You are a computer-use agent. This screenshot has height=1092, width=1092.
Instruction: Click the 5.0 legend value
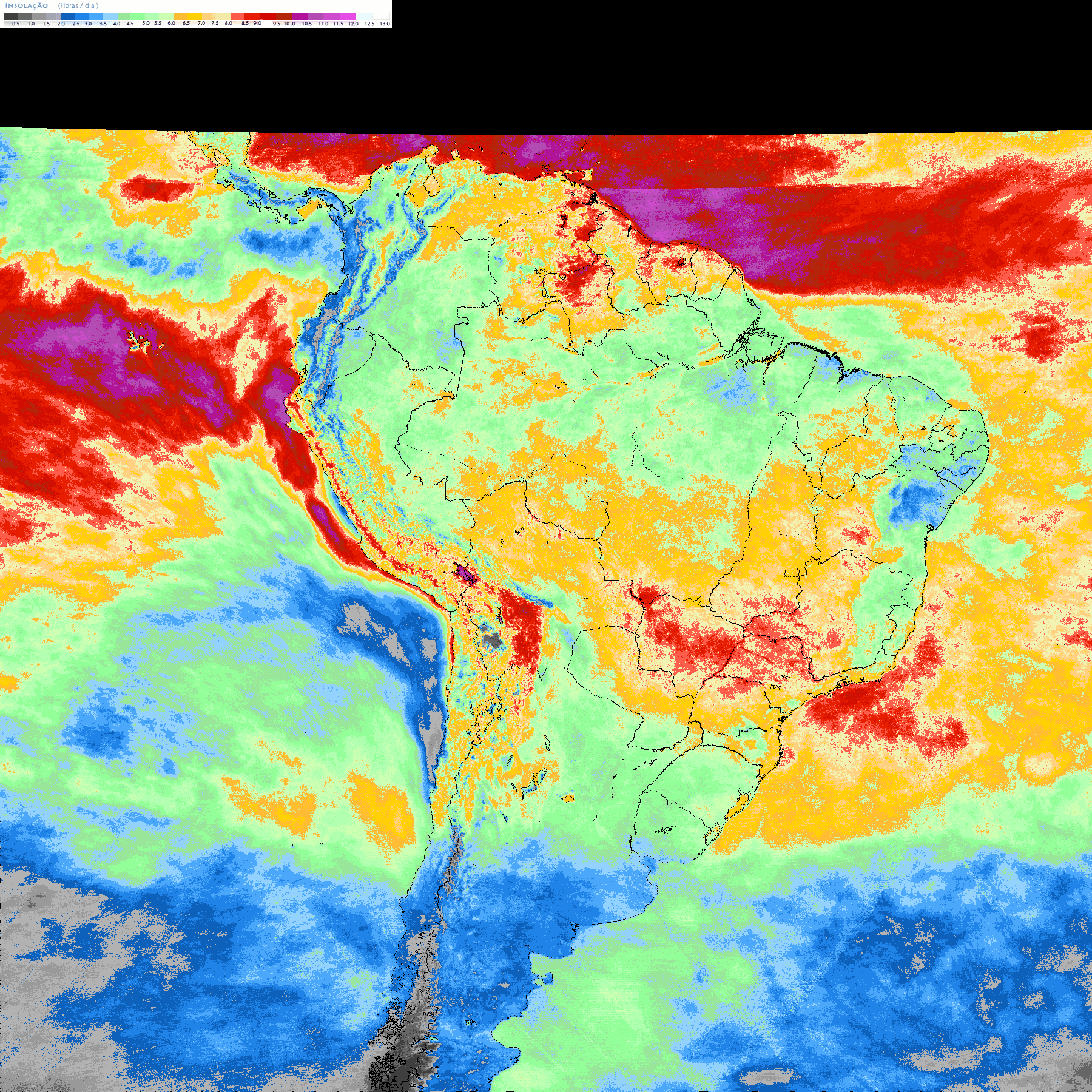pos(146,24)
